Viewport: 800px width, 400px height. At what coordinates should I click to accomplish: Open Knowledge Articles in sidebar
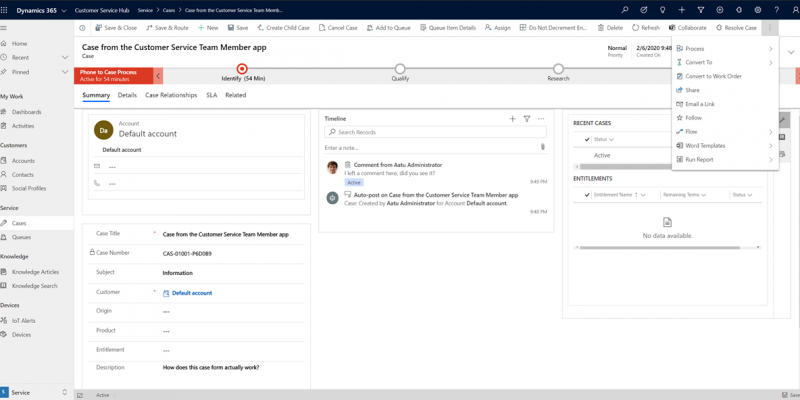tap(36, 272)
